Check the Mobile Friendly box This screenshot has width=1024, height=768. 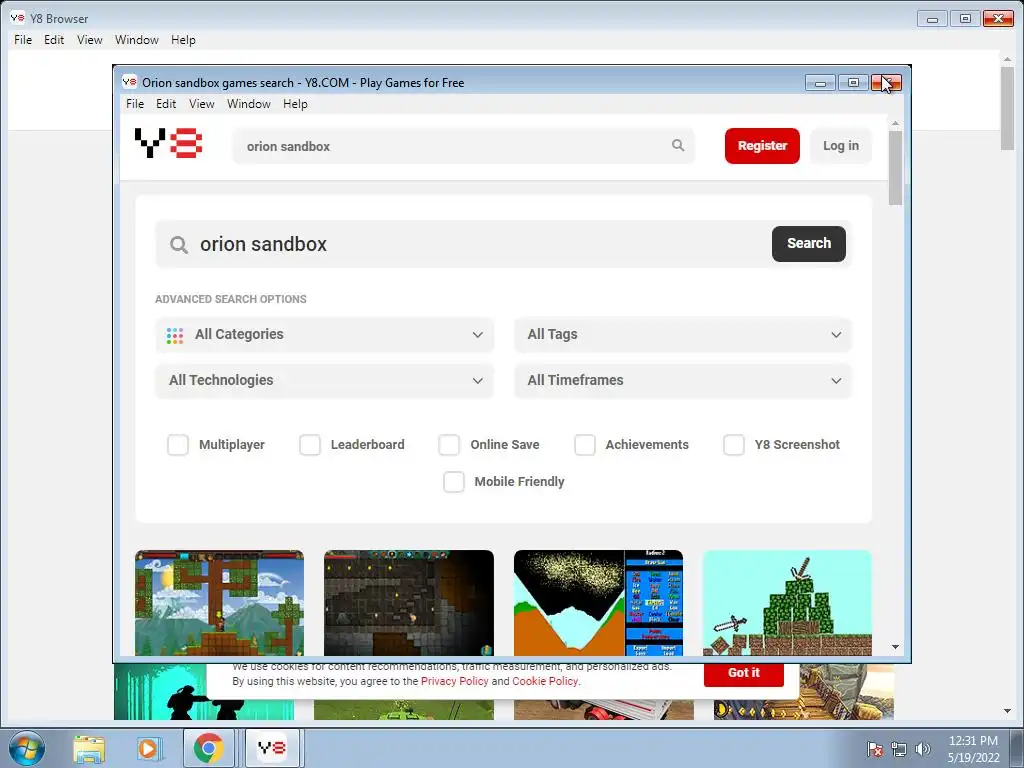point(454,482)
